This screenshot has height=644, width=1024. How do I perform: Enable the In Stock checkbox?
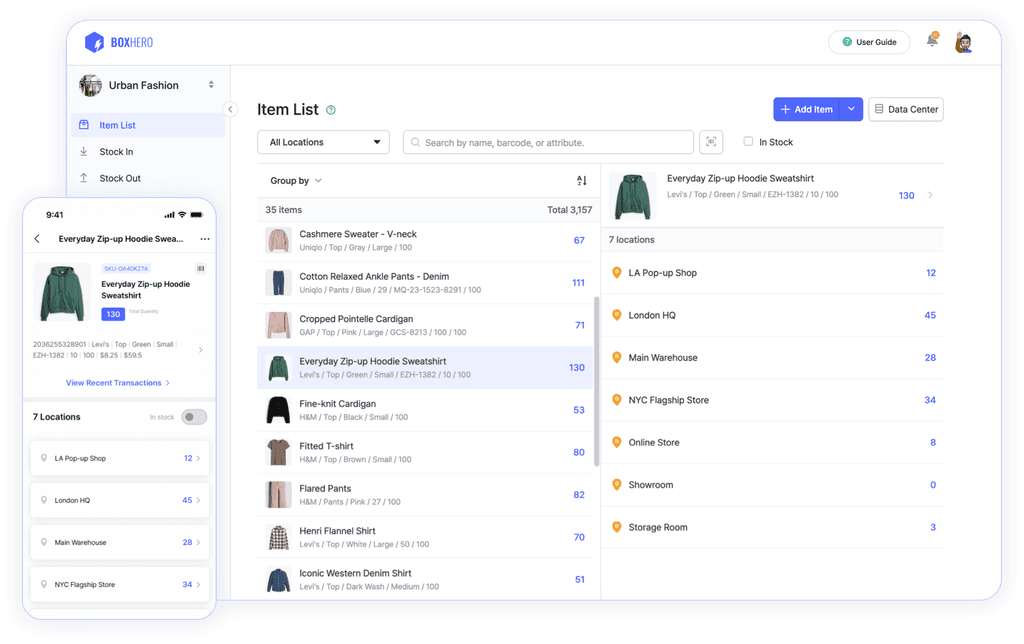pos(748,142)
